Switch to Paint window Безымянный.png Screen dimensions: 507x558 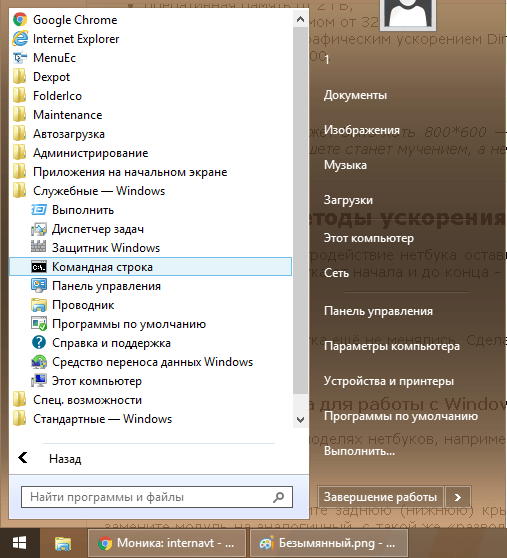pyautogui.click(x=328, y=543)
